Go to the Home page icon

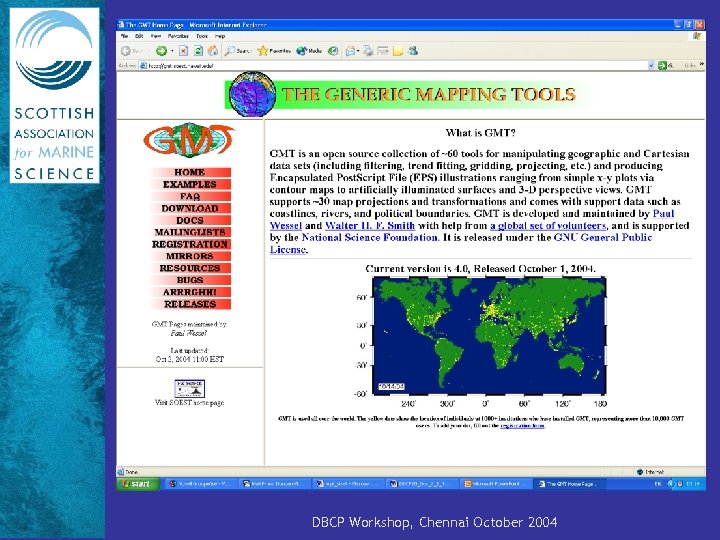(213, 51)
